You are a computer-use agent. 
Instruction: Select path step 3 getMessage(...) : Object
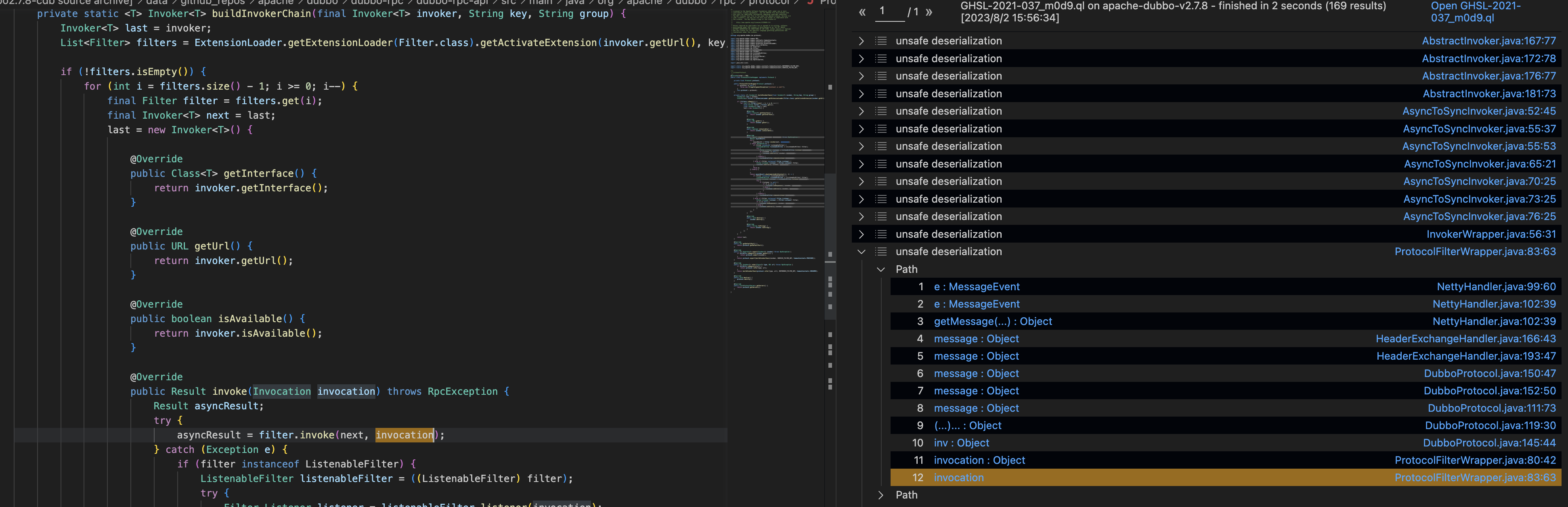tap(993, 321)
